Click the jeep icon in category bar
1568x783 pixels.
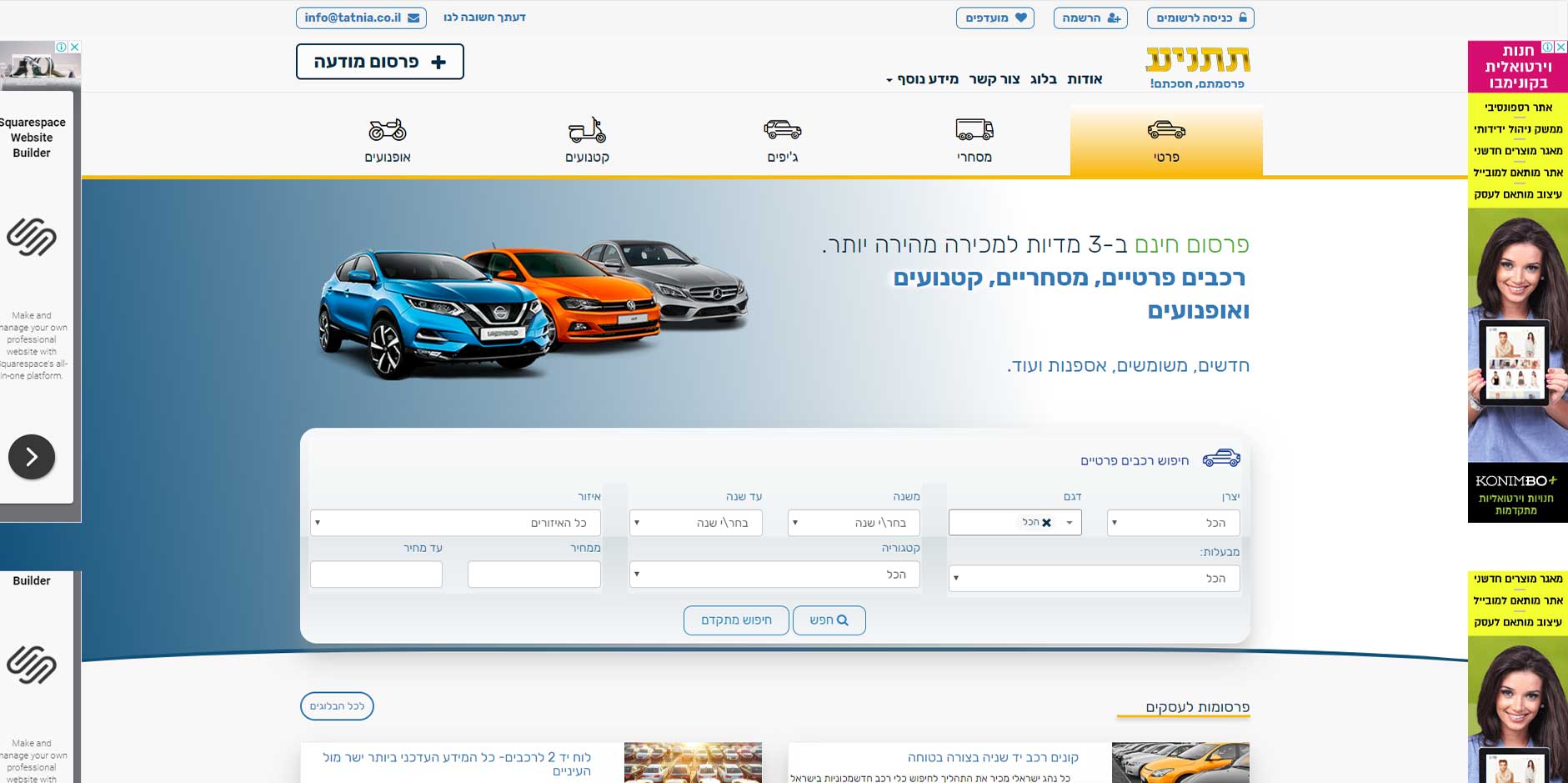pyautogui.click(x=783, y=129)
